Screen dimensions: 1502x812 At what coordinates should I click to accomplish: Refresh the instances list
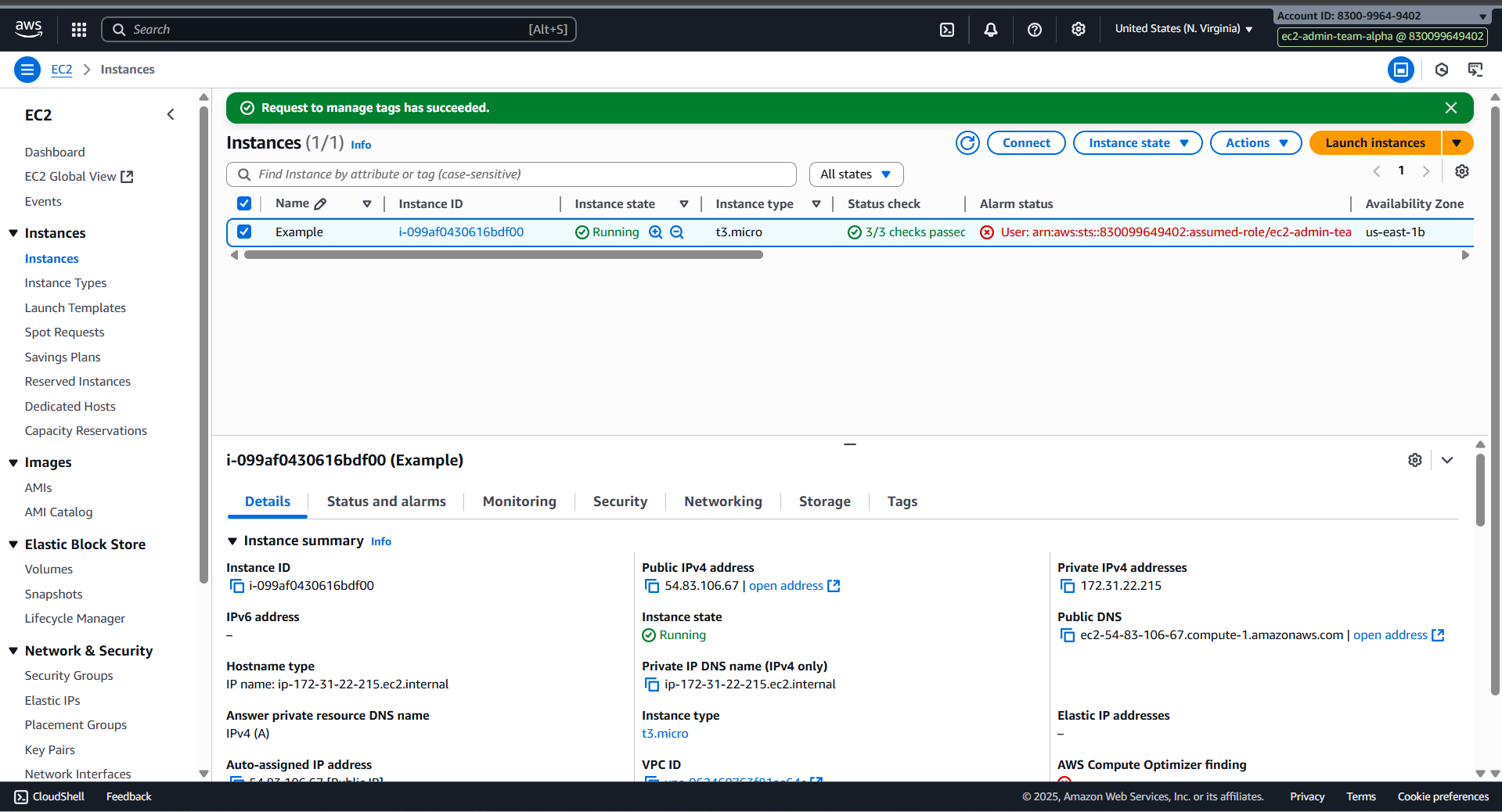click(x=967, y=143)
